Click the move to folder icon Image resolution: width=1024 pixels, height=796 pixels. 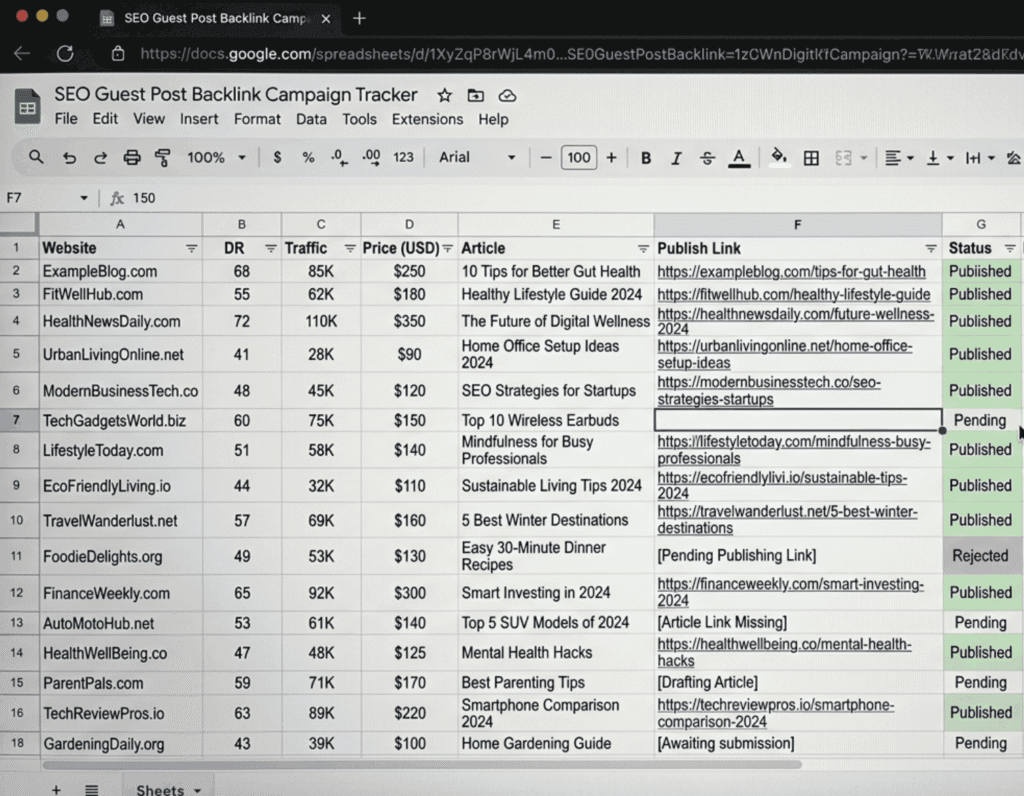476,96
